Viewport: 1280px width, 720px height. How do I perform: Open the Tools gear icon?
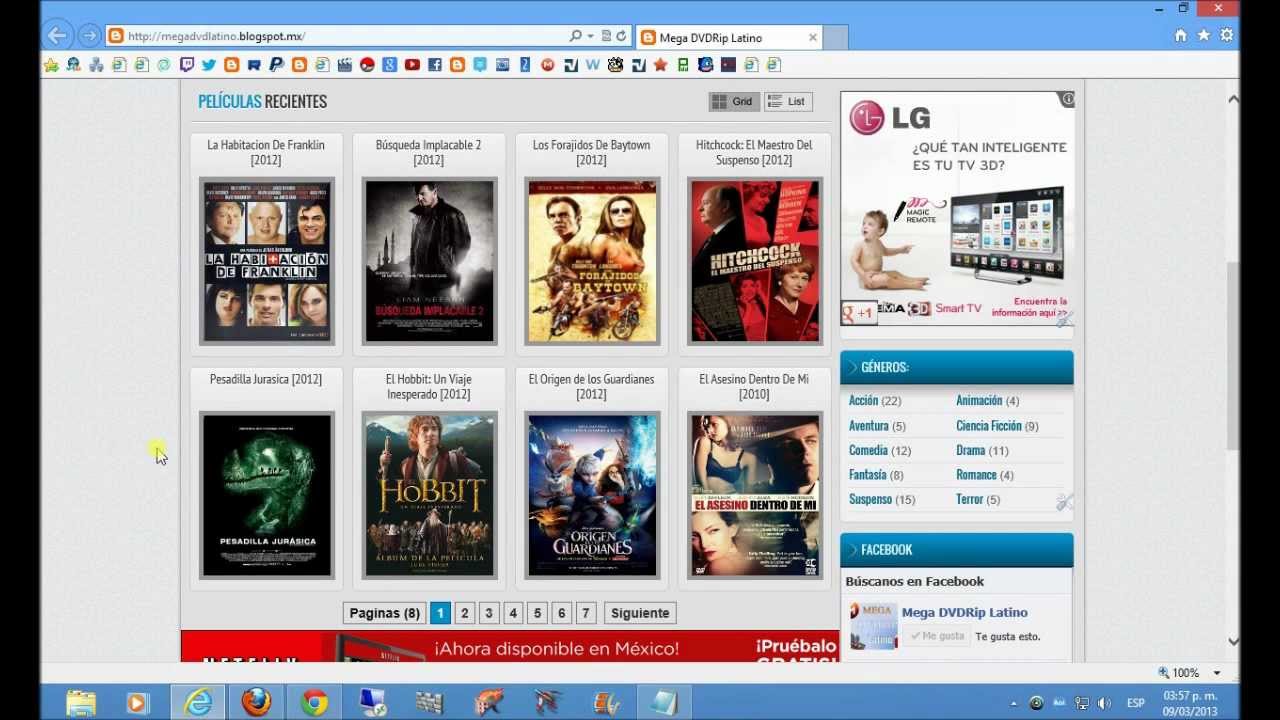[x=1227, y=35]
